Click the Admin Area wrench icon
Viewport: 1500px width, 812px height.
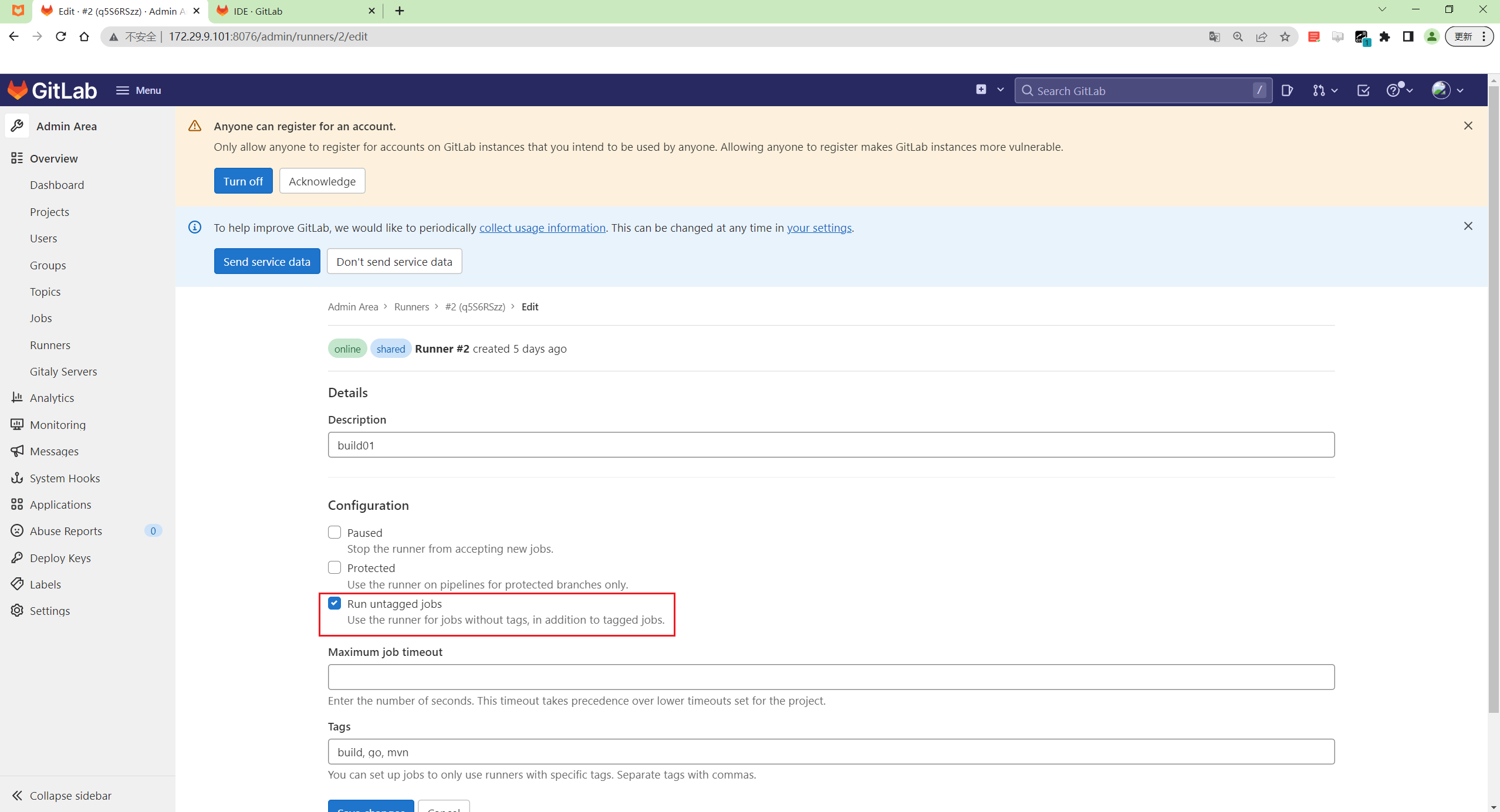click(x=17, y=126)
